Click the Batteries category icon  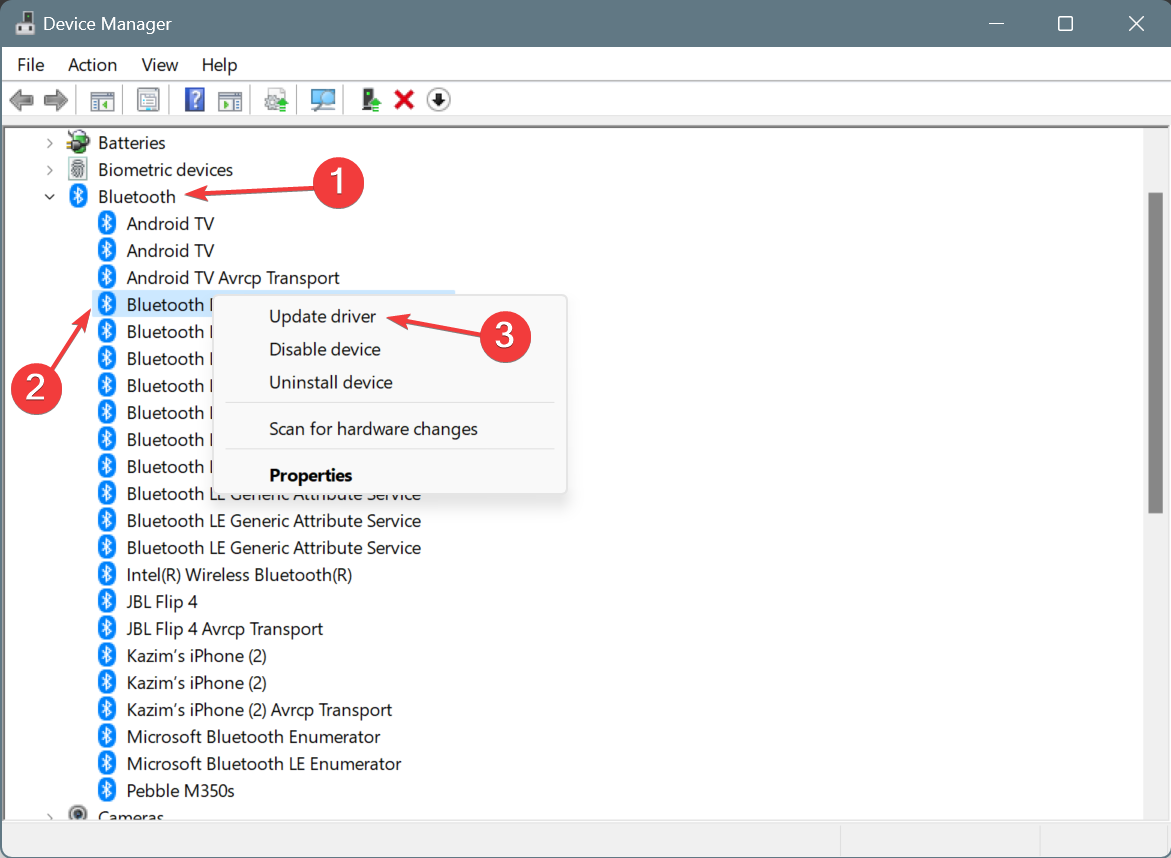[x=78, y=142]
